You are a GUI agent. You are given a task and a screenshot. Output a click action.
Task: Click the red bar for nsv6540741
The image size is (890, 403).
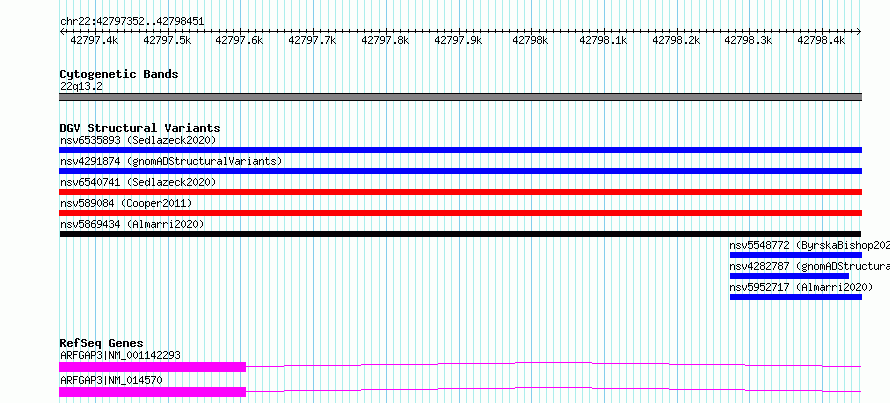coord(460,192)
